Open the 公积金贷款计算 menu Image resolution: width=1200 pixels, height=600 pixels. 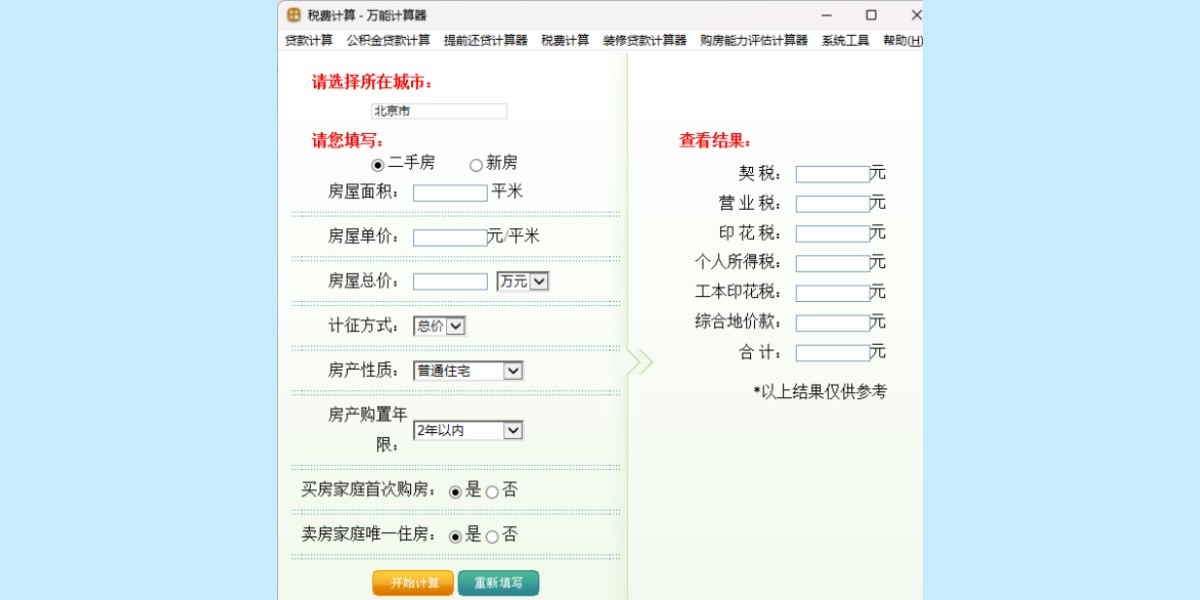tap(388, 40)
